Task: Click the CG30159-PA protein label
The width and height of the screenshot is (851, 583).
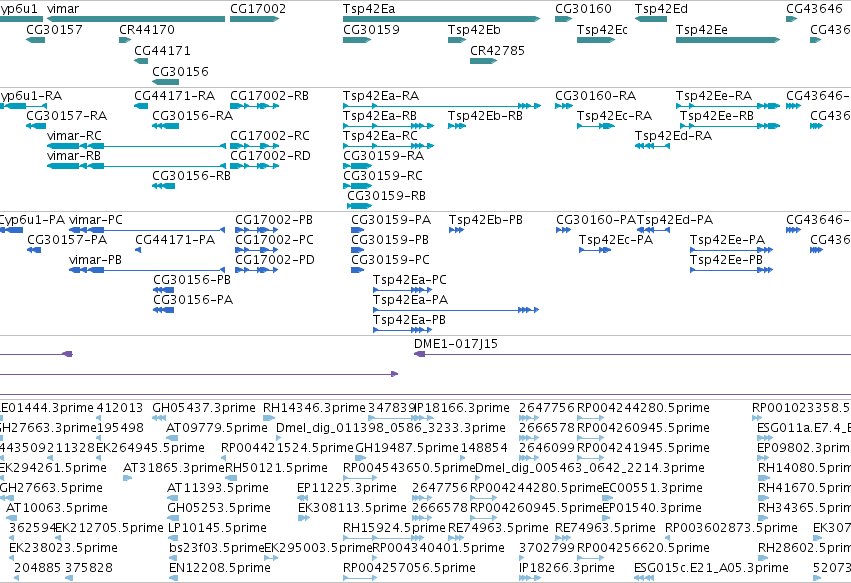Action: [391, 220]
